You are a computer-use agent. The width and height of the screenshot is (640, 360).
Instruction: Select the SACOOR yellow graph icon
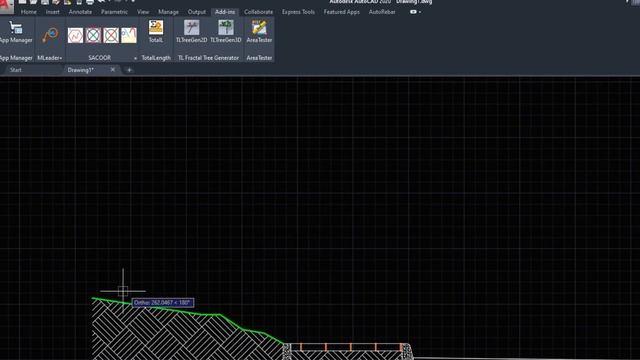pyautogui.click(x=129, y=36)
